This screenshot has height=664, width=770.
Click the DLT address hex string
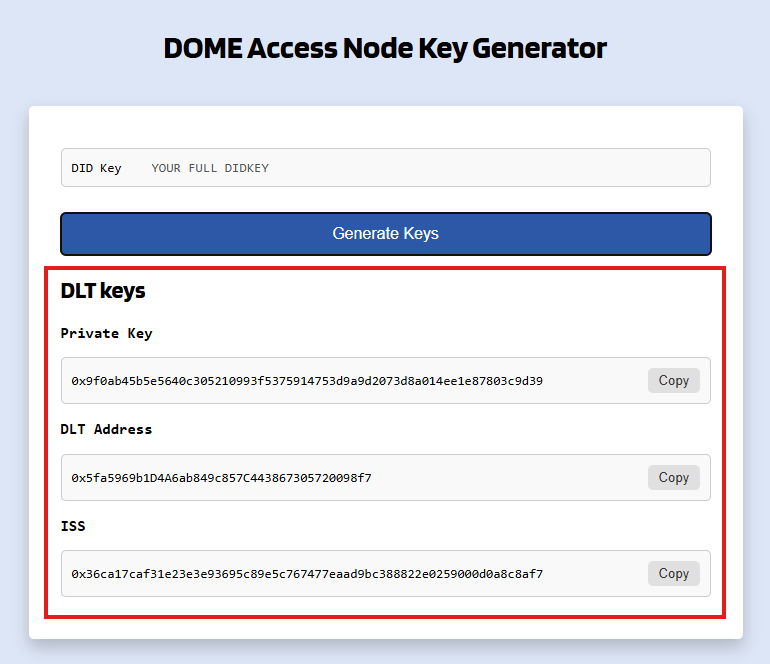[221, 478]
